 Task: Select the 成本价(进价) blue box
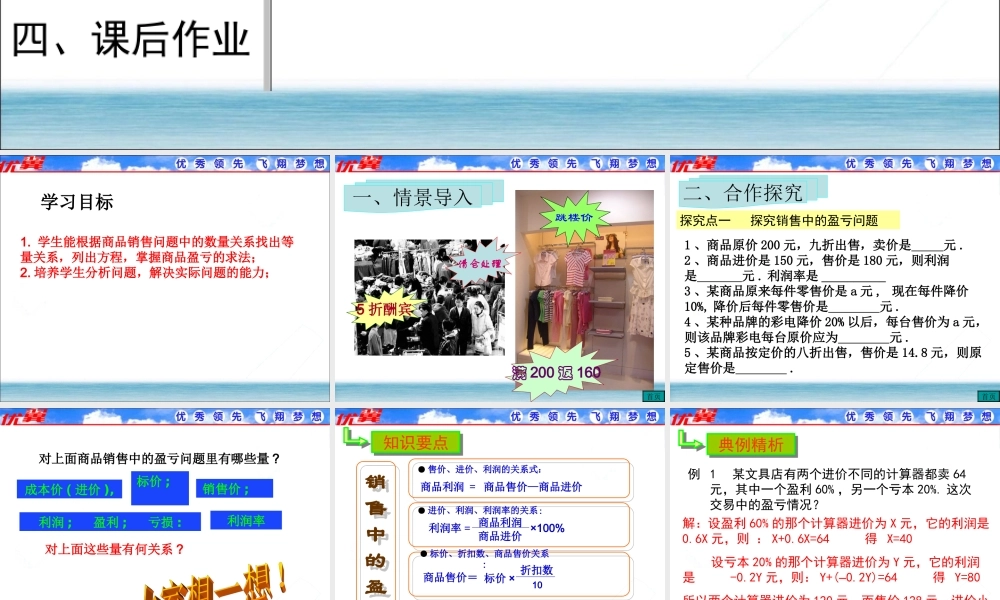(70, 489)
